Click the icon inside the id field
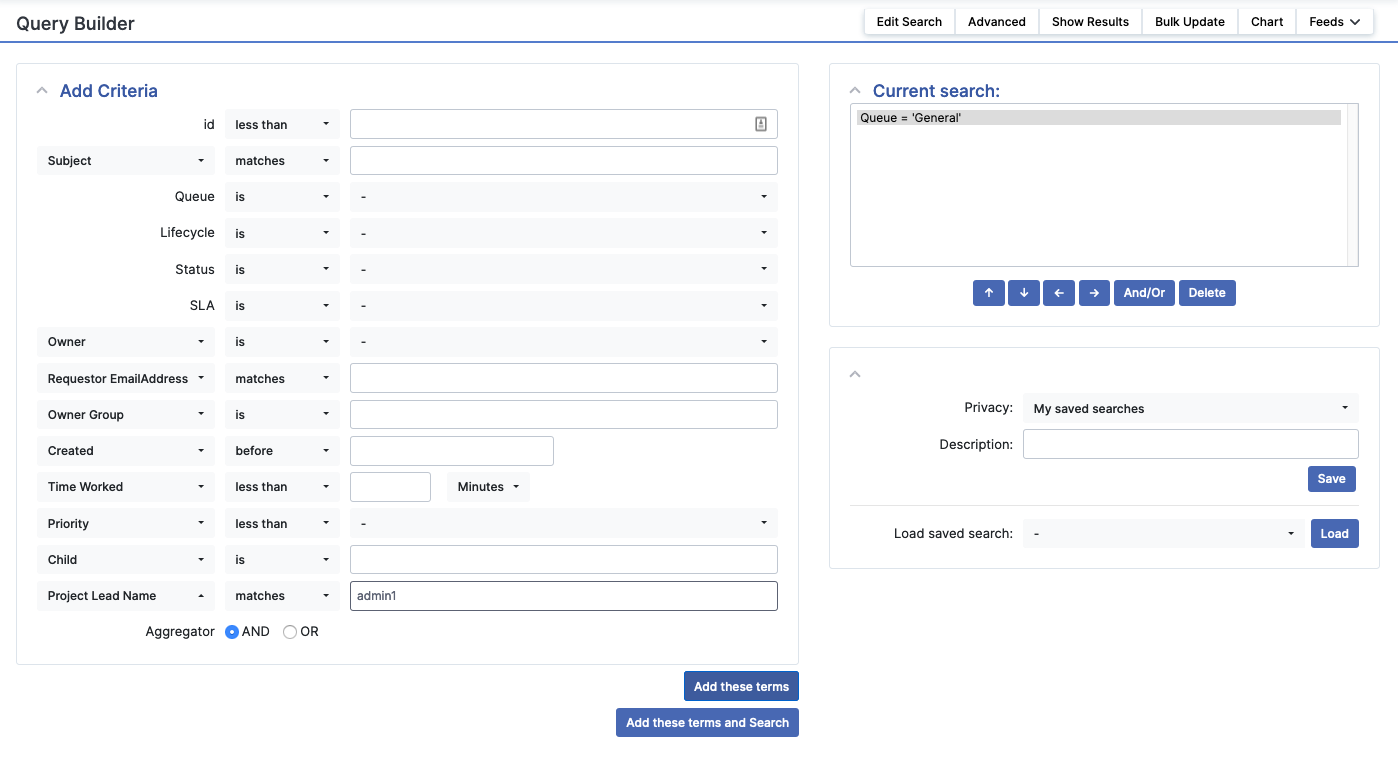Viewport: 1398px width, 759px height. (761, 124)
